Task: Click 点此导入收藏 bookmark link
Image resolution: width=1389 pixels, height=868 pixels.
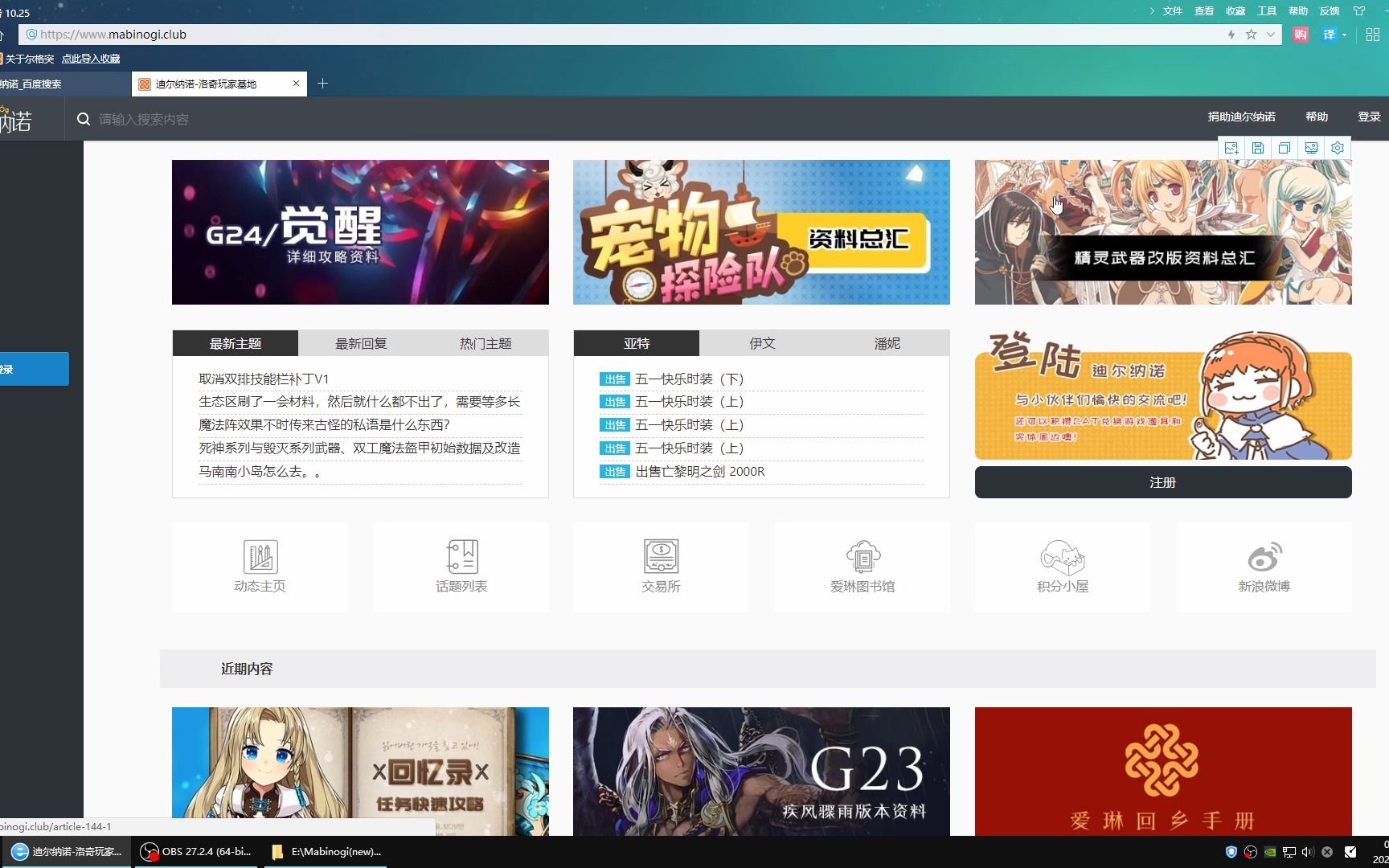Action: (x=91, y=59)
